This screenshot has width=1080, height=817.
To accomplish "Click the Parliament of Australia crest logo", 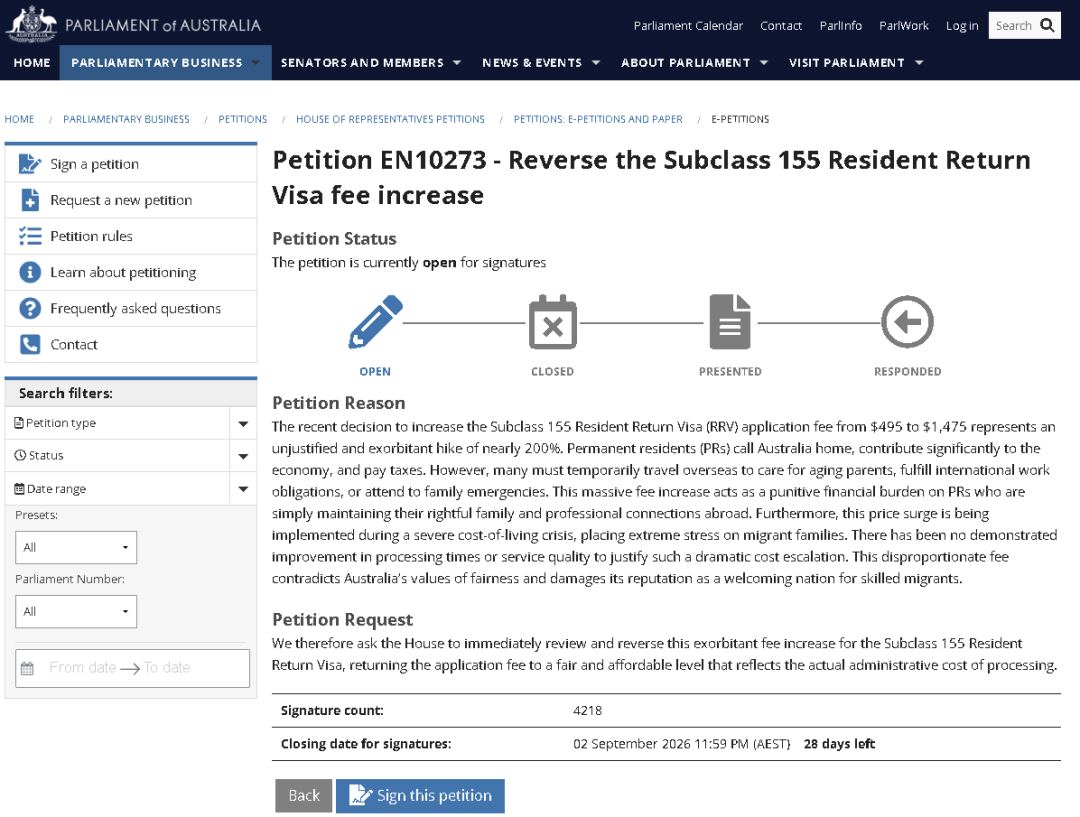I will (x=32, y=23).
